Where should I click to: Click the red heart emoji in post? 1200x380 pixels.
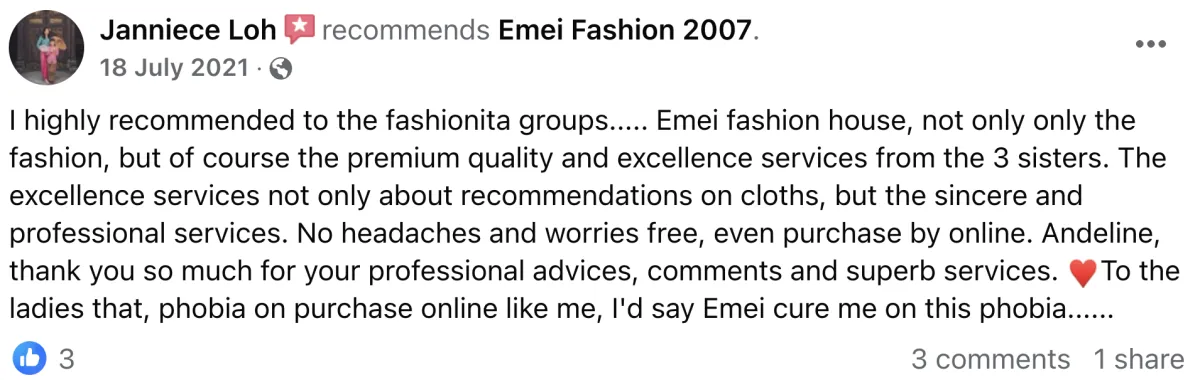(1084, 273)
